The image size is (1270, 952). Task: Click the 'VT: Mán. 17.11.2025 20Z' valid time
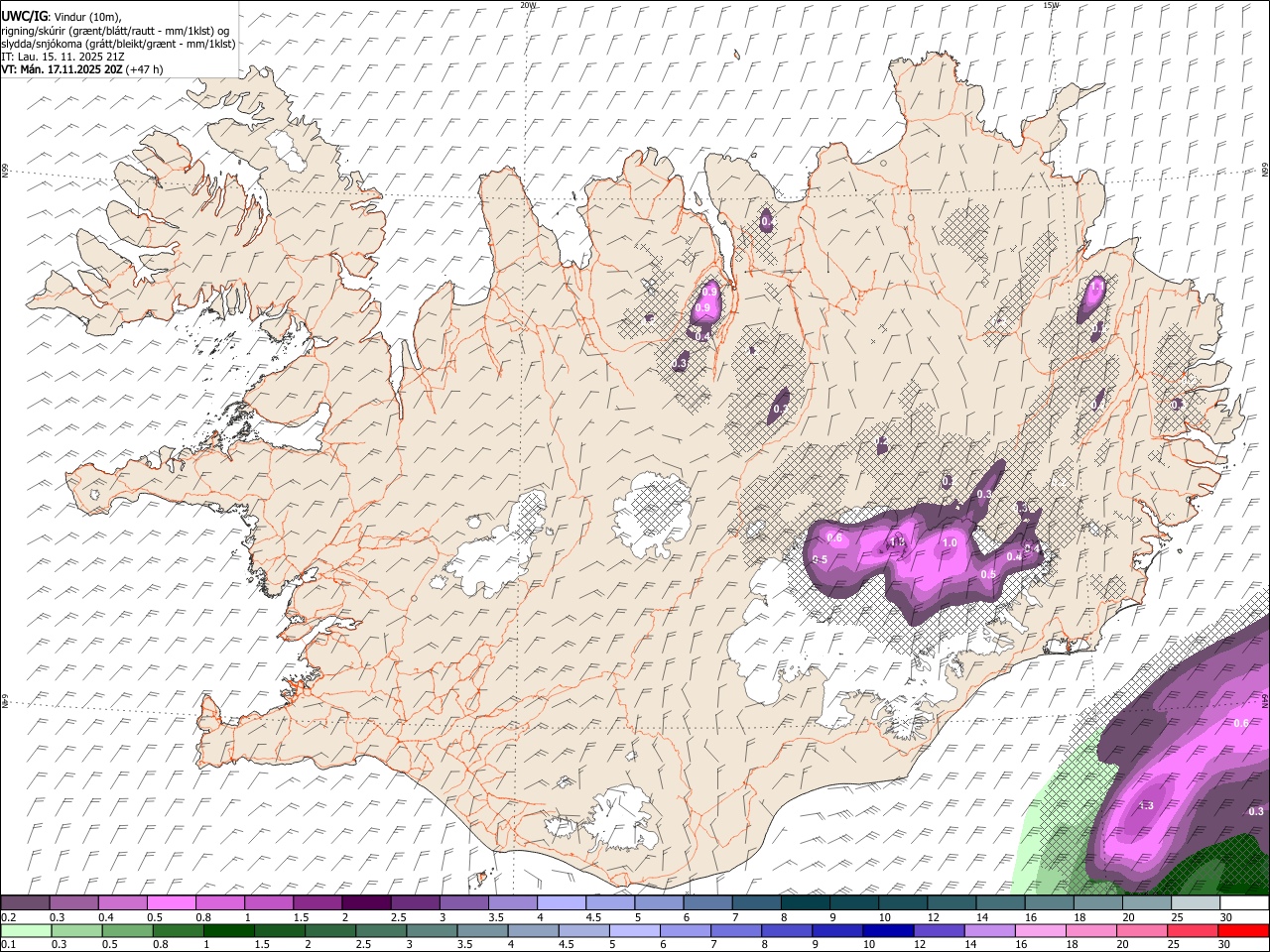pos(62,69)
